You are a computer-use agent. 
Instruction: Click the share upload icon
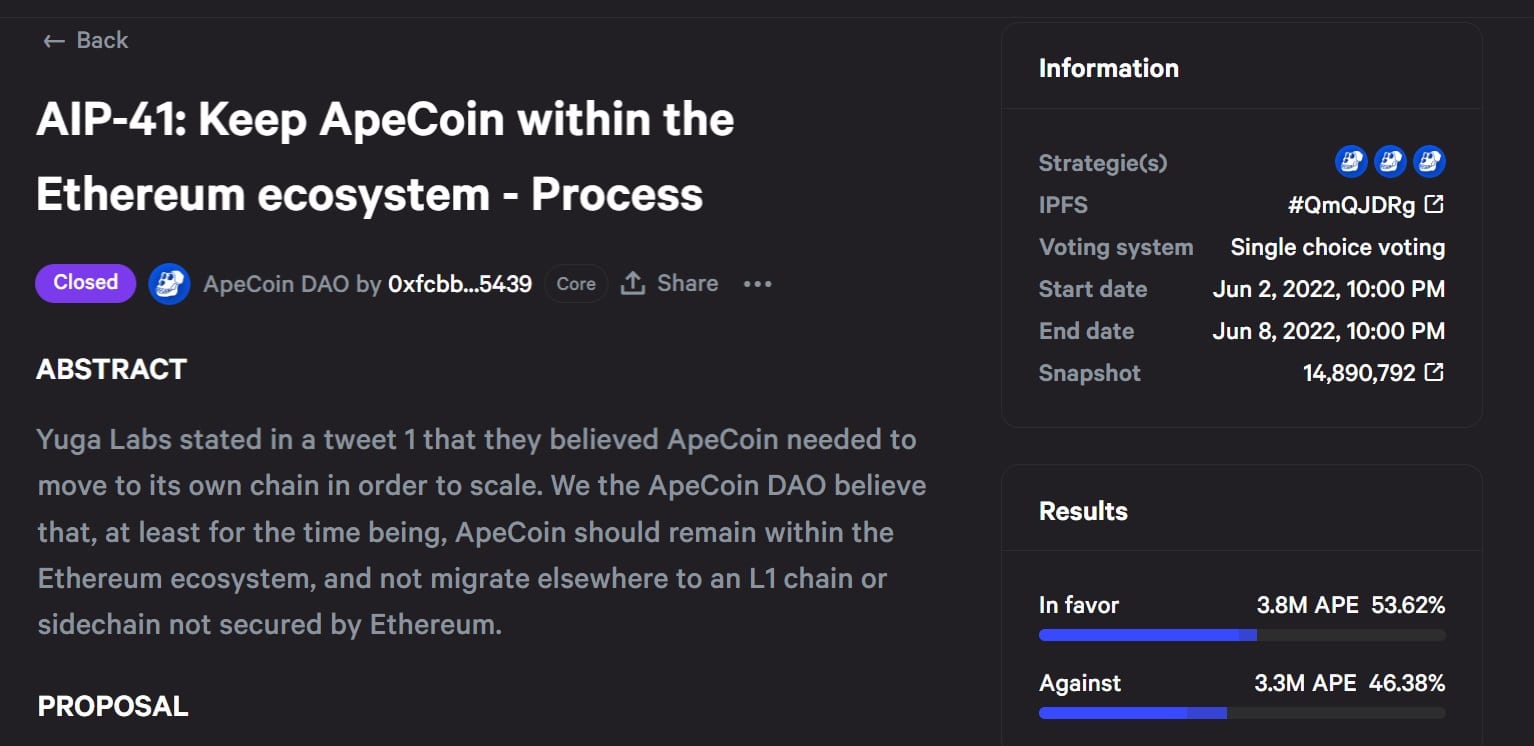pyautogui.click(x=632, y=284)
